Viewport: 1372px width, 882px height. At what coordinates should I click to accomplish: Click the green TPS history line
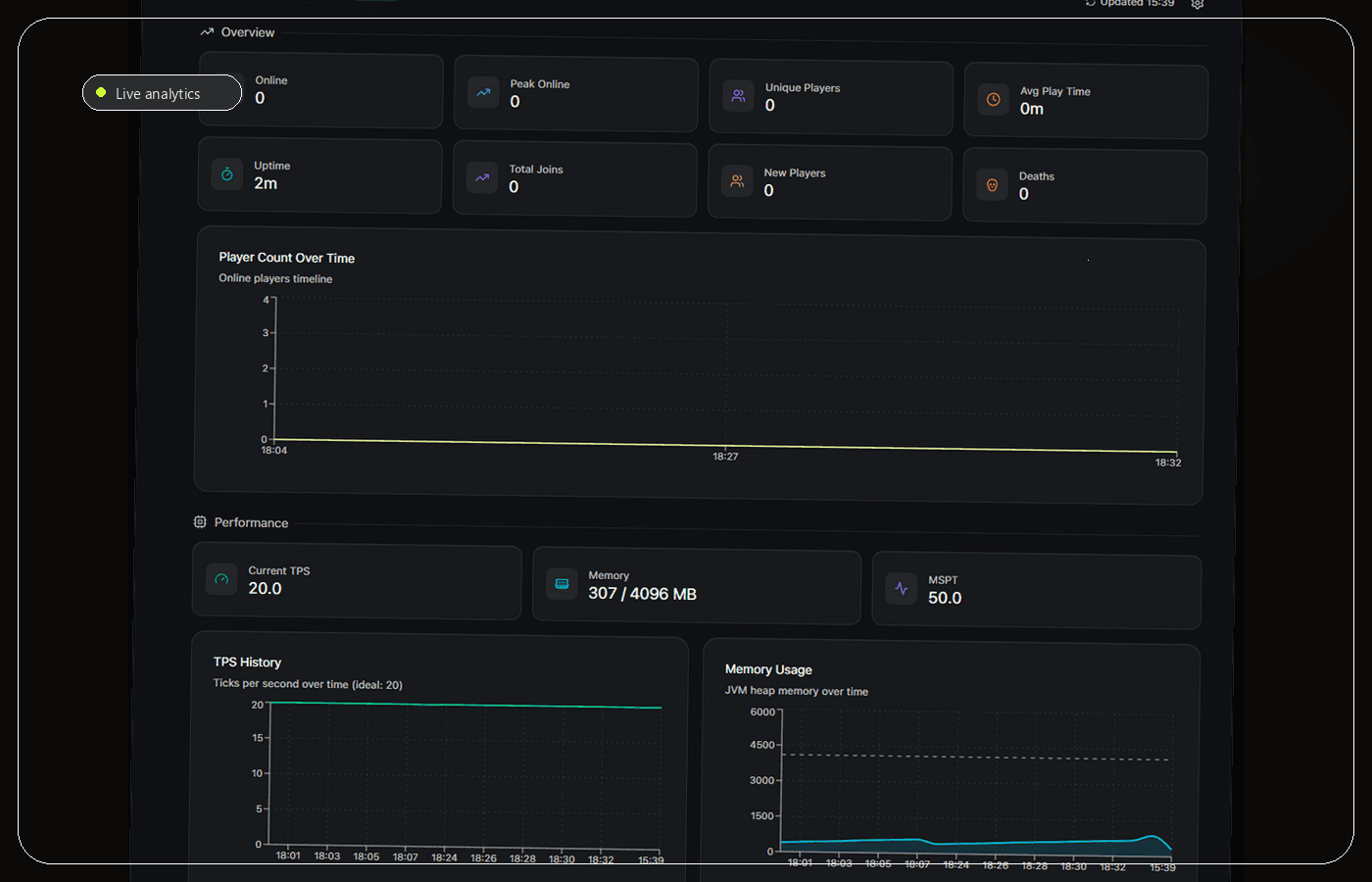pos(465,705)
